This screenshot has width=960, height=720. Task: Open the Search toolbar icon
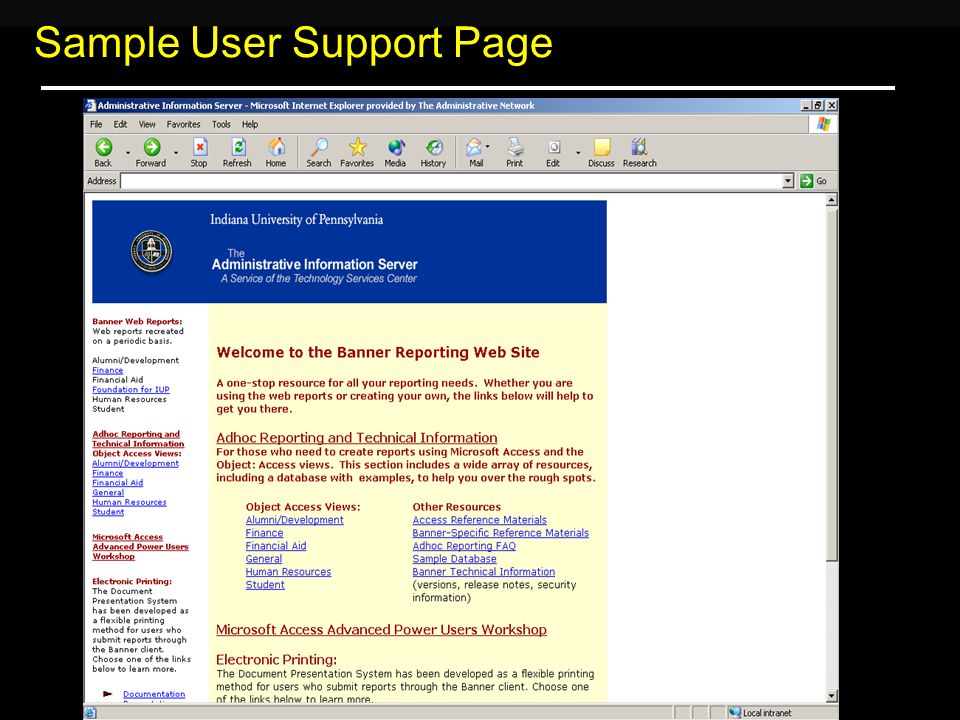(319, 147)
